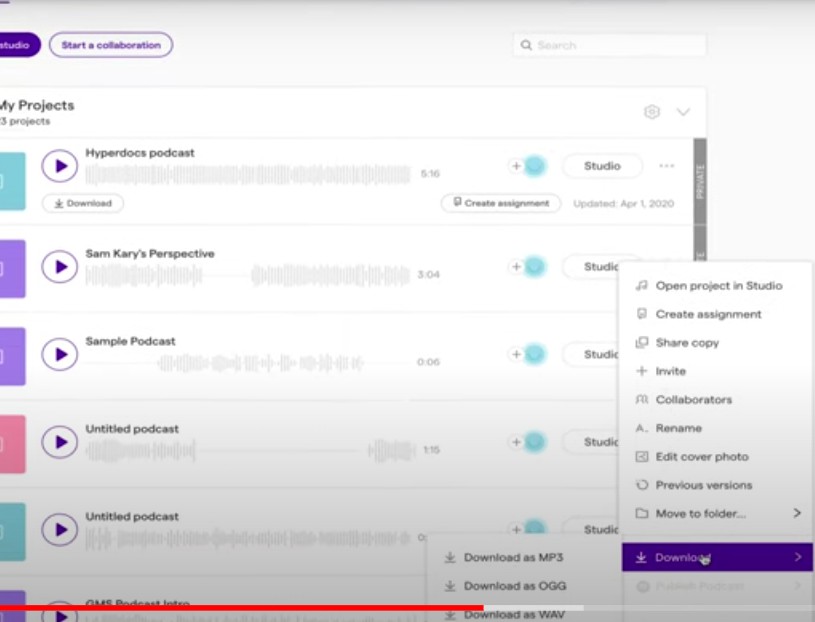This screenshot has width=815, height=622.
Task: Play the Hyperdocs podcast project
Action: click(x=60, y=166)
